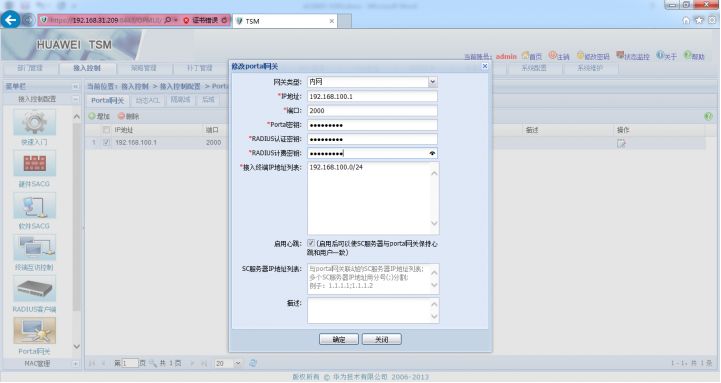This screenshot has width=721, height=383.
Task: Click 帮助 help in the header
Action: click(694, 56)
